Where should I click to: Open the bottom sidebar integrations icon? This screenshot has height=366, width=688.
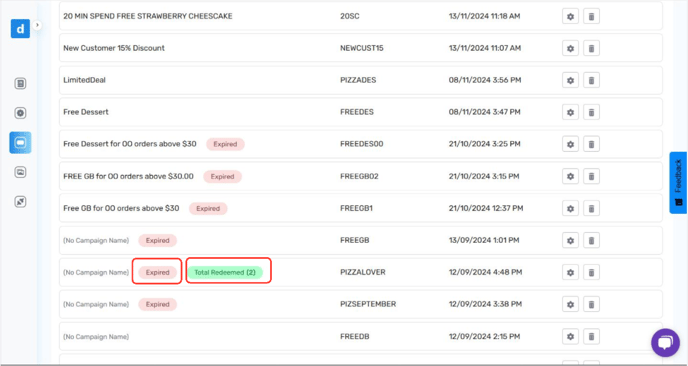pyautogui.click(x=20, y=202)
